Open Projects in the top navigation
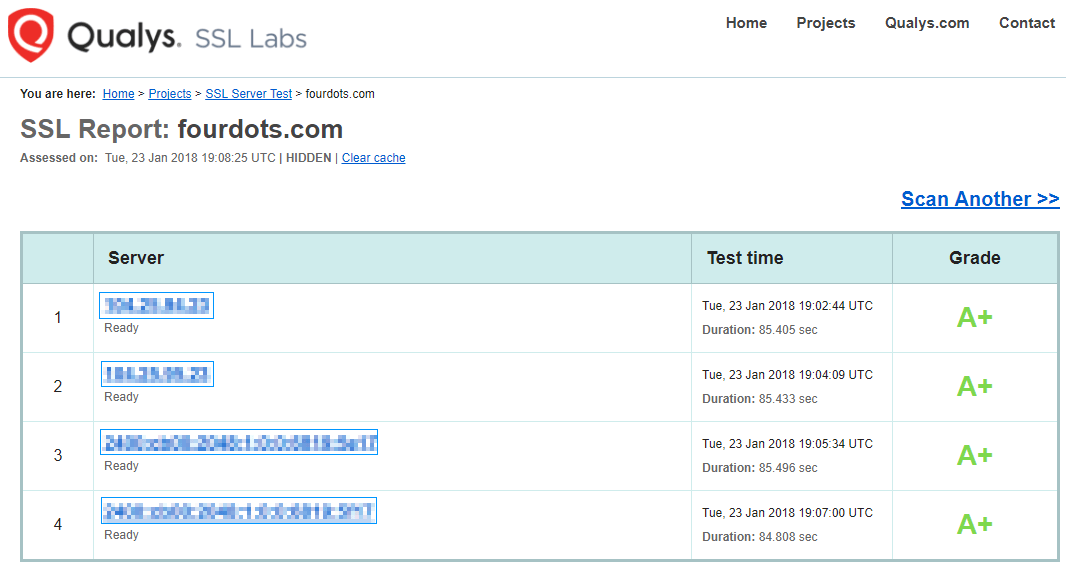Screen dimensions: 1066x567 [x=825, y=23]
